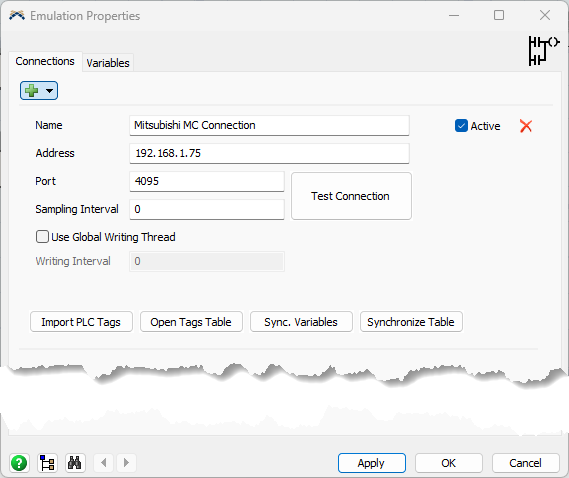569x478 pixels.
Task: Click into the Address input field
Action: click(x=269, y=153)
